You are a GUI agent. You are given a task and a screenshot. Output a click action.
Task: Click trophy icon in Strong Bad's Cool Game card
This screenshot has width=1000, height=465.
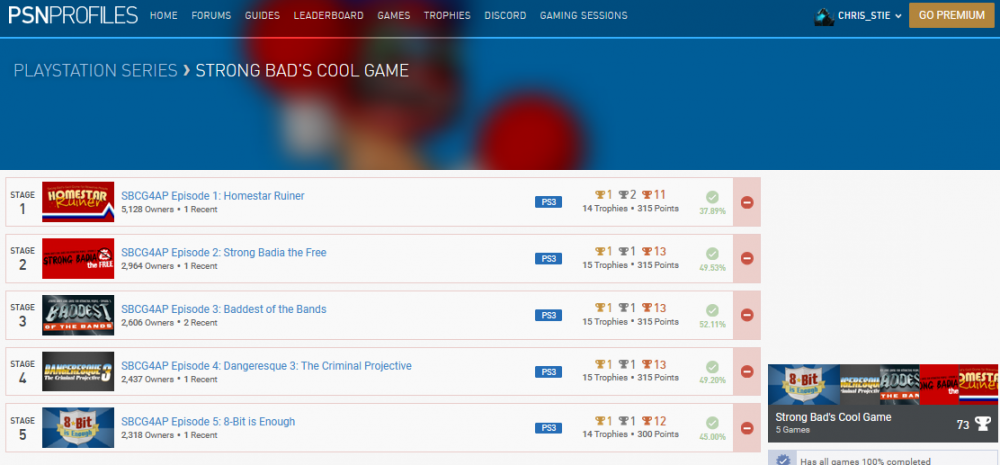point(982,423)
